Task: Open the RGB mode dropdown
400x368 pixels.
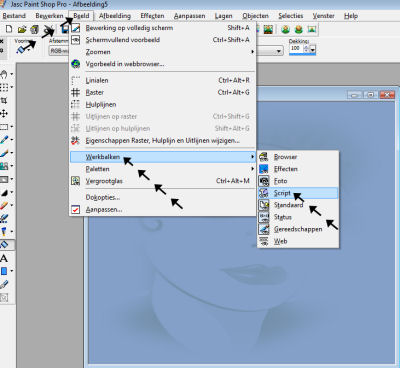Action: pyautogui.click(x=59, y=51)
